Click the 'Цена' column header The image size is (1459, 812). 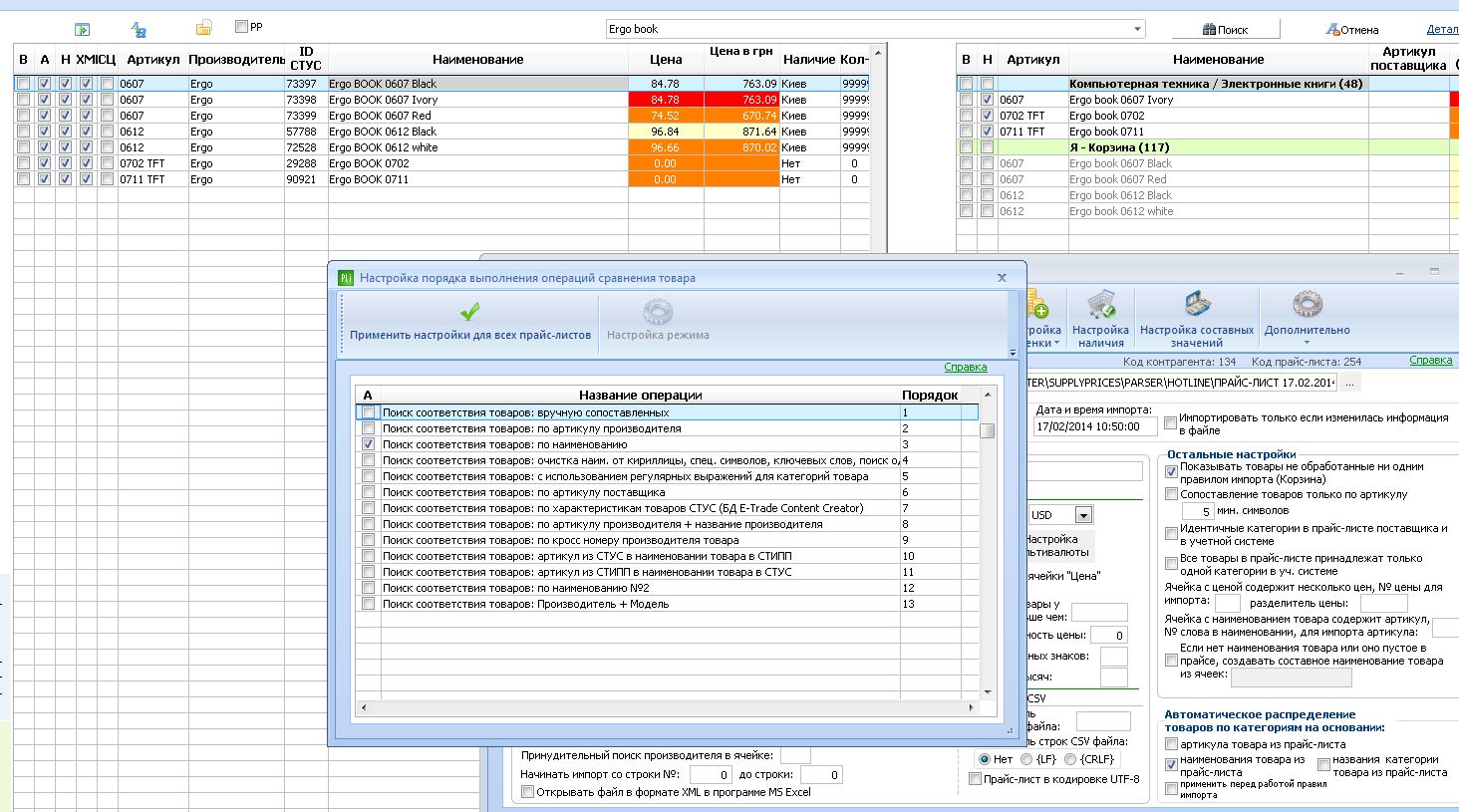[666, 60]
